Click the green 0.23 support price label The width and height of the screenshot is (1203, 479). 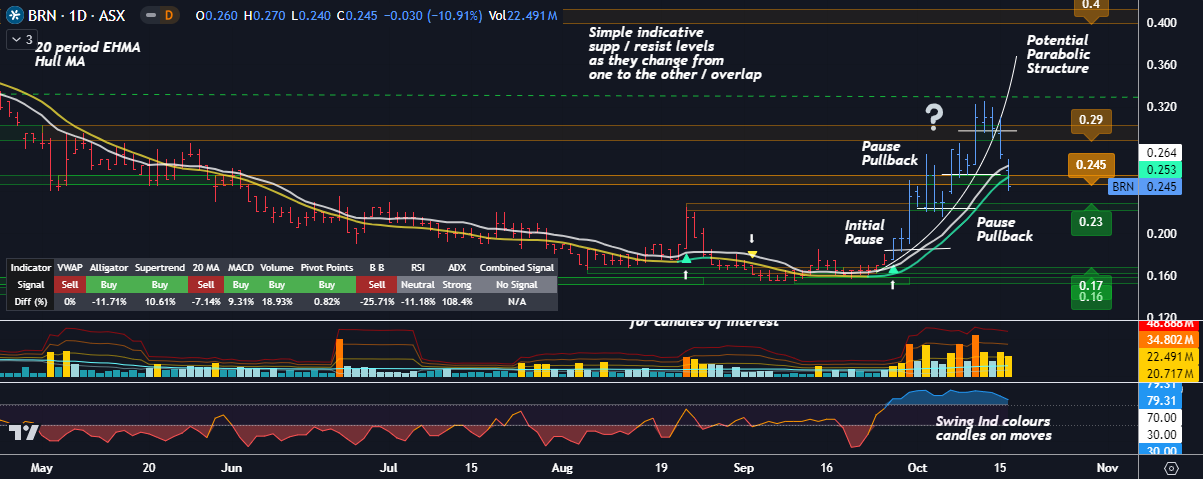tap(1091, 221)
